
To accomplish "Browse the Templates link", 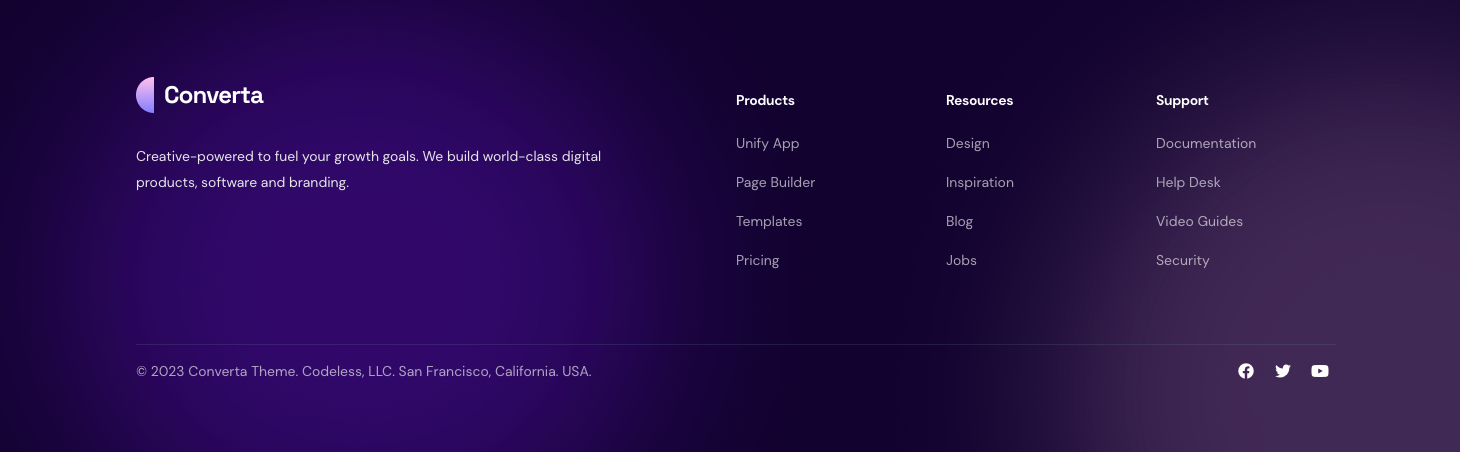I will 769,221.
